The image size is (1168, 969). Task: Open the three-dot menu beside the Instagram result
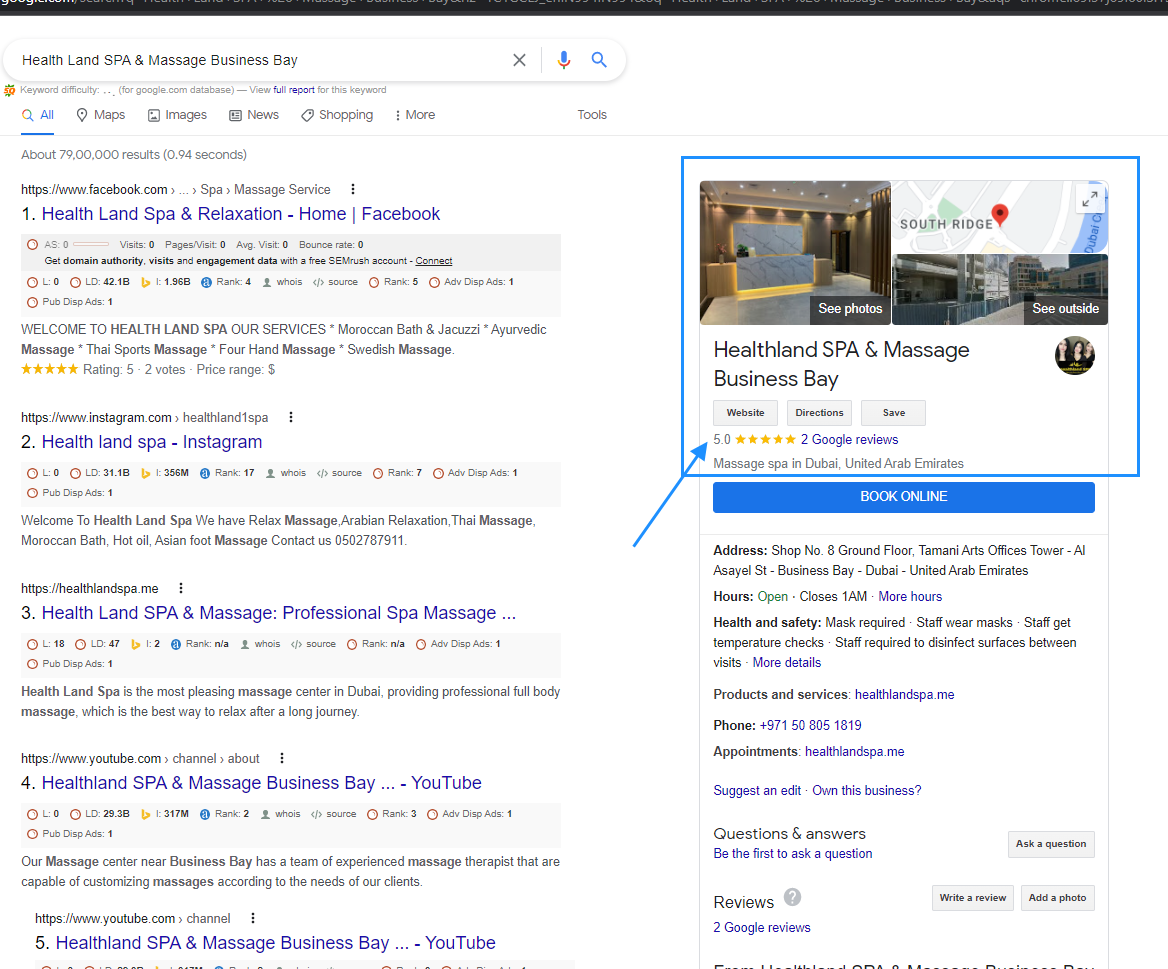pyautogui.click(x=291, y=417)
